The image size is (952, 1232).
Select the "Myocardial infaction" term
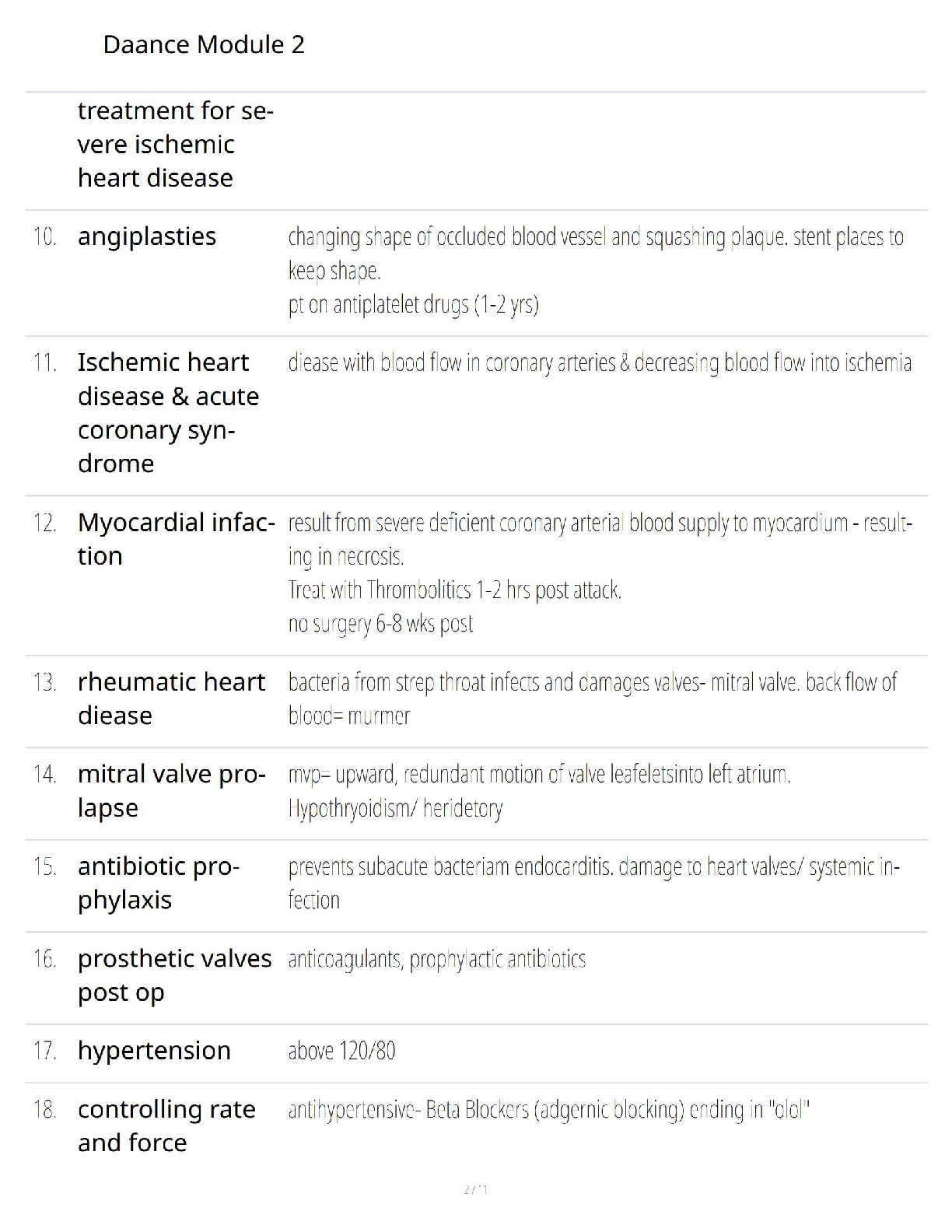pyautogui.click(x=176, y=538)
